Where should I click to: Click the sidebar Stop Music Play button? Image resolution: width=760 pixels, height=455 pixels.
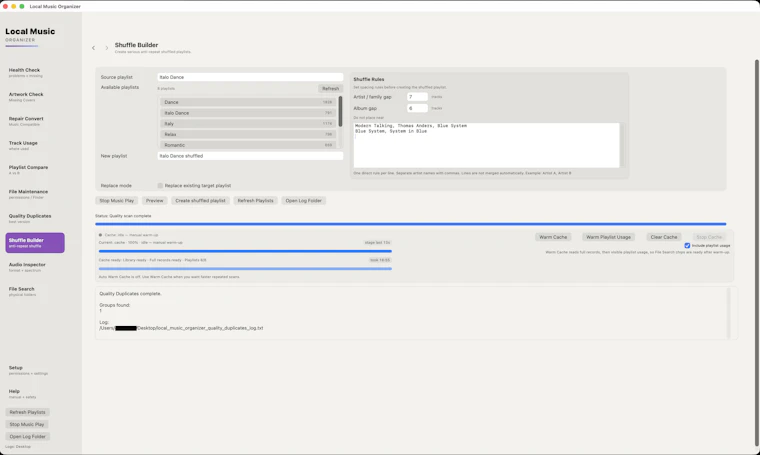pos(27,424)
